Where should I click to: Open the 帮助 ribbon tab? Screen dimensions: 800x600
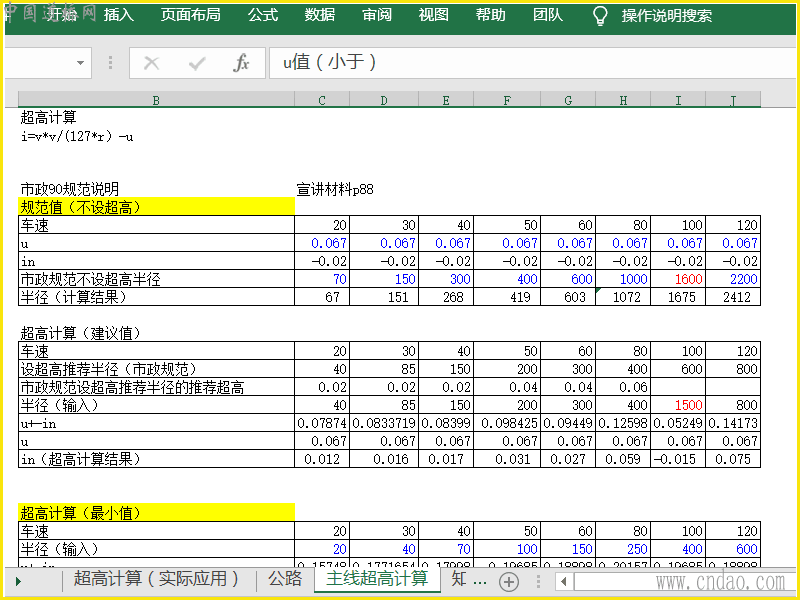pos(491,14)
